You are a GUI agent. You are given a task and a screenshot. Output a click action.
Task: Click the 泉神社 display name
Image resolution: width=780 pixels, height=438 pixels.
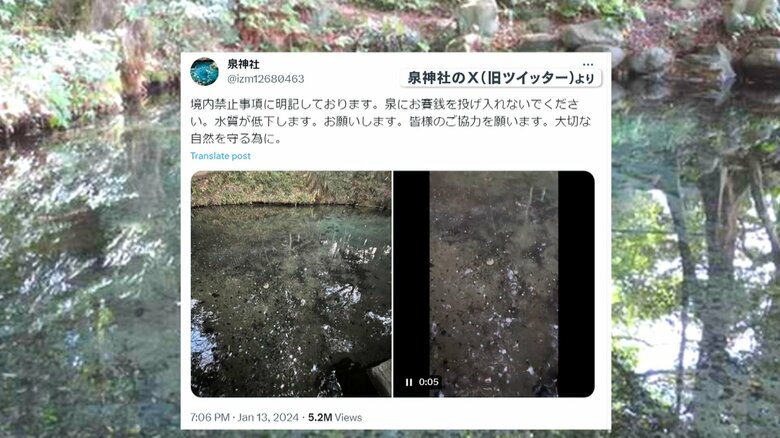243,64
